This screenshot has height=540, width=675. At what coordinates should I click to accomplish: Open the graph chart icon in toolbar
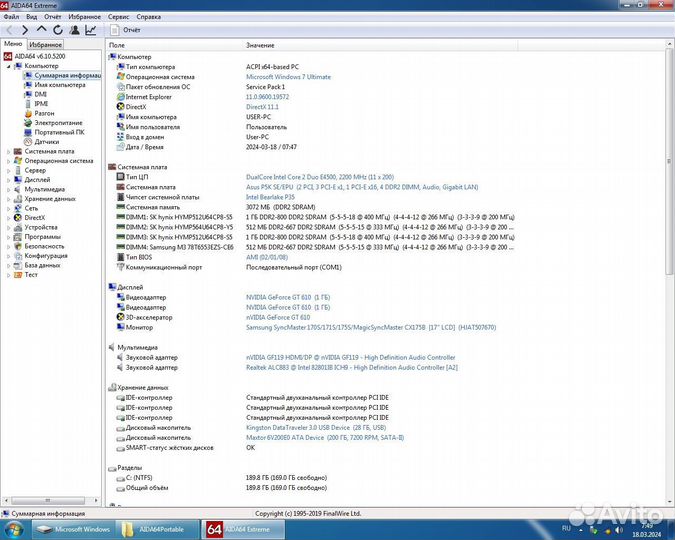click(91, 30)
